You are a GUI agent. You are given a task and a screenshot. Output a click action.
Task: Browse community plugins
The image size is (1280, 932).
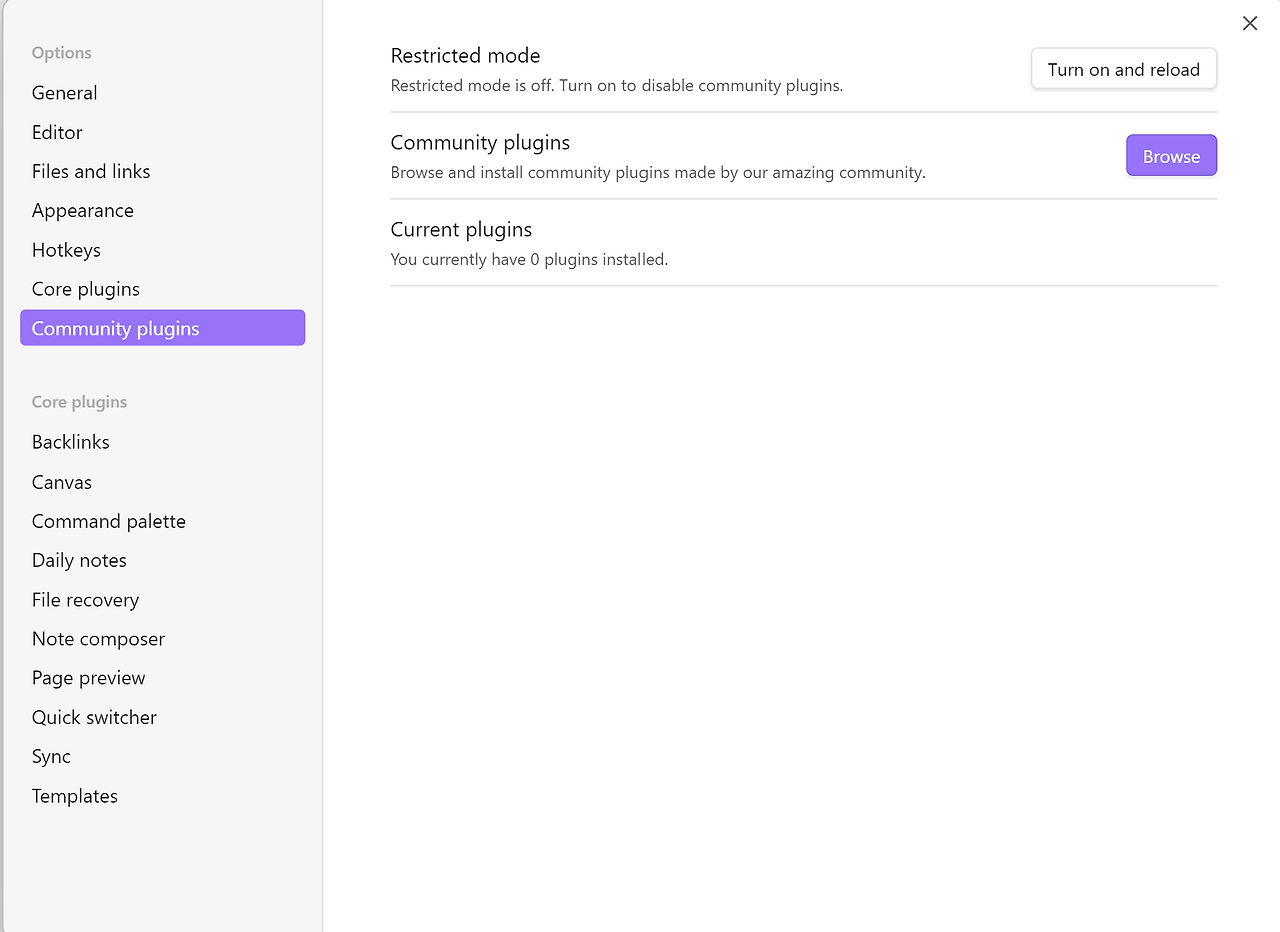1171,156
